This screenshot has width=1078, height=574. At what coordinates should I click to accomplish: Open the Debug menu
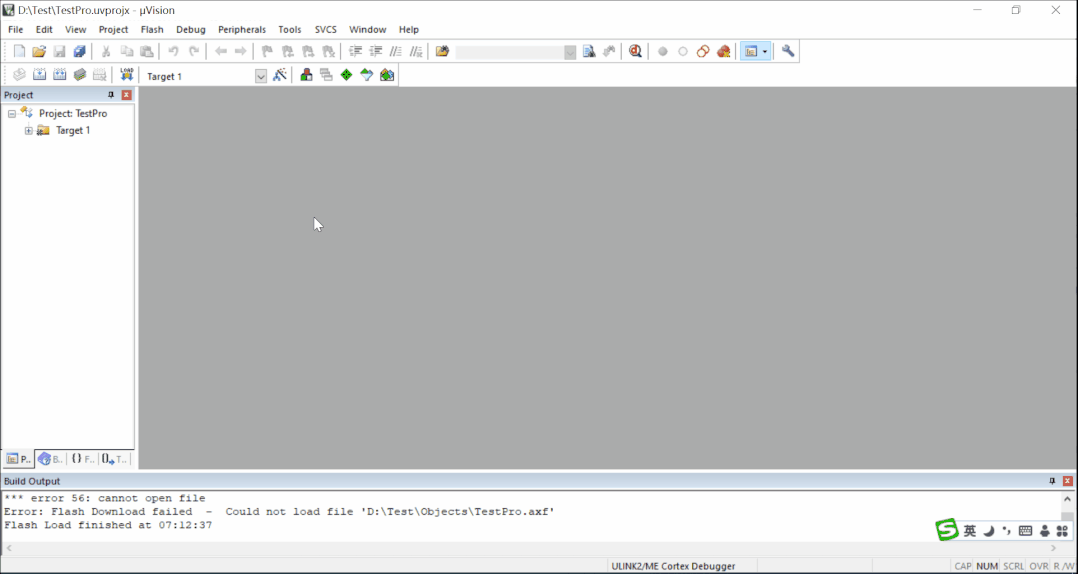click(190, 30)
